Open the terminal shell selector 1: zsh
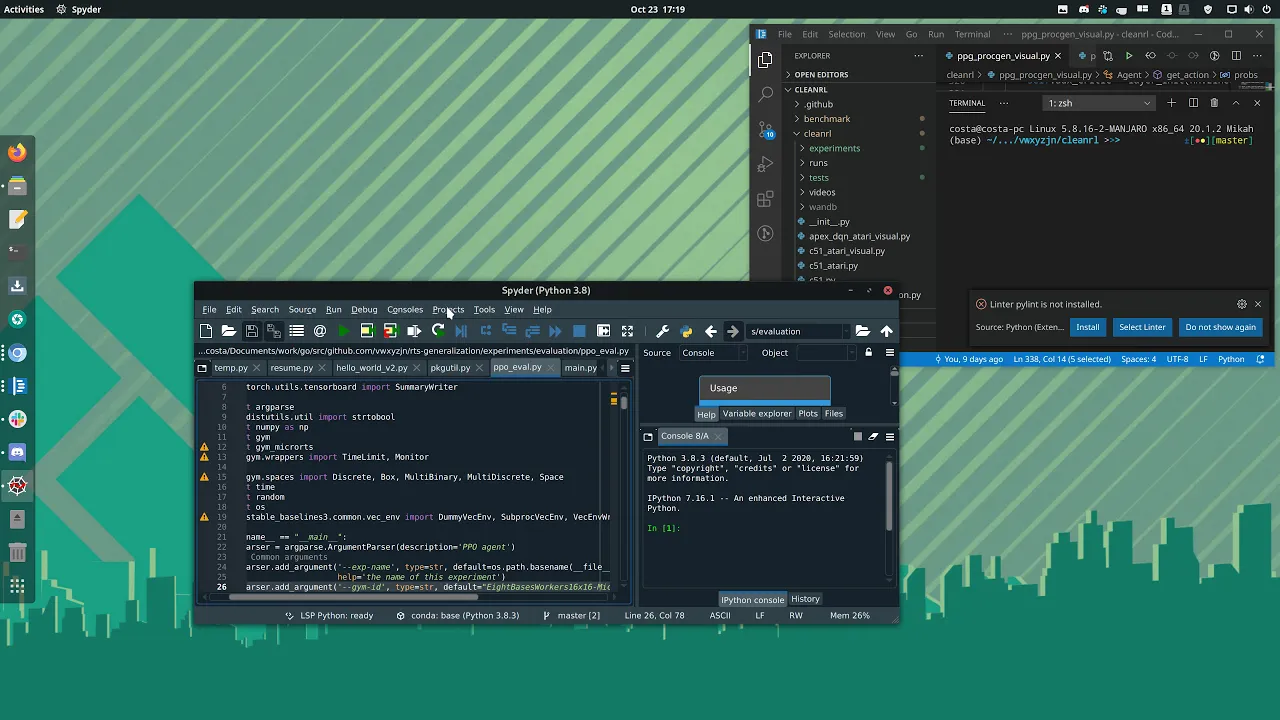Viewport: 1280px width, 720px height. tap(1099, 103)
